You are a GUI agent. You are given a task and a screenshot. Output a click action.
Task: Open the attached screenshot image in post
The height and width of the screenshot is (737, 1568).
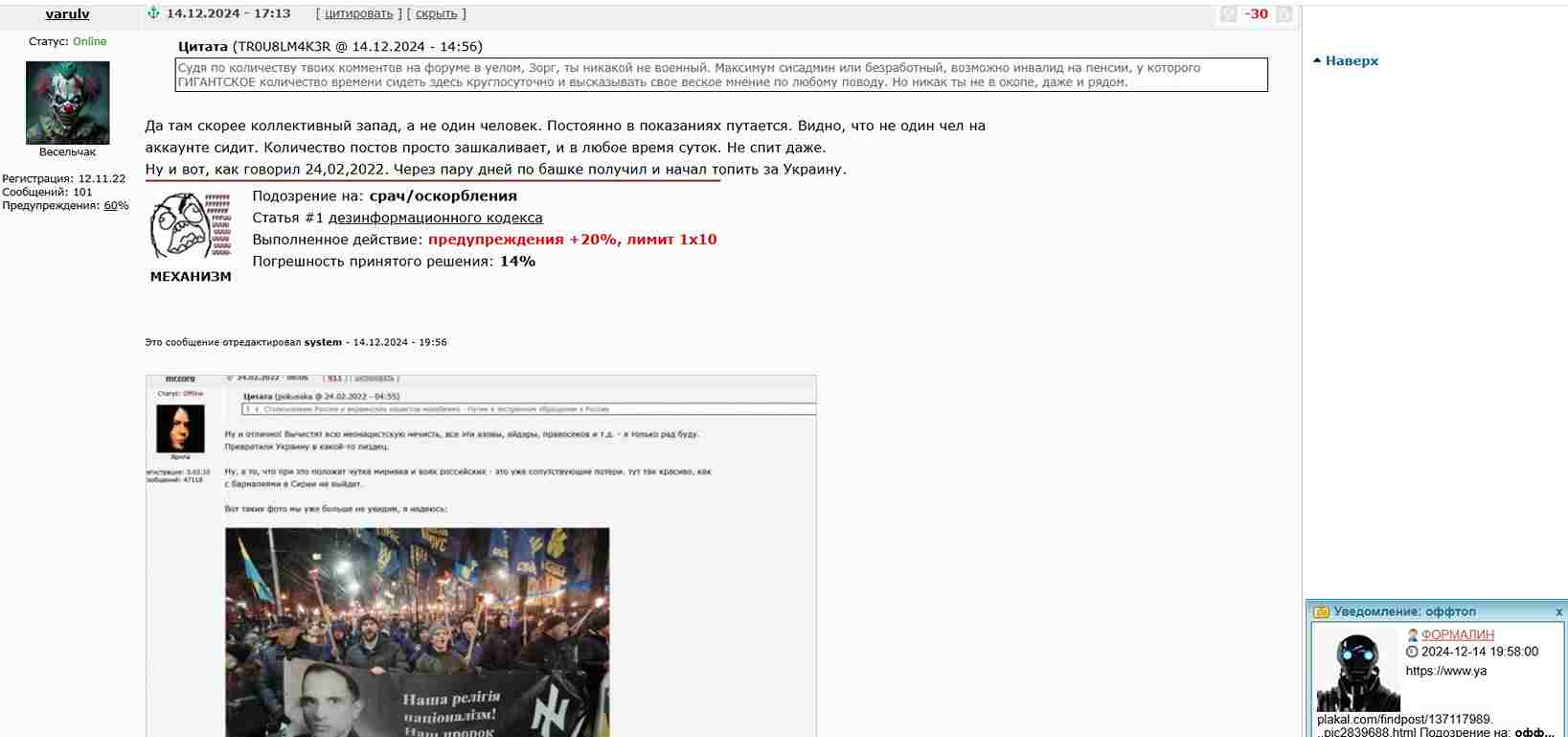[x=481, y=556]
